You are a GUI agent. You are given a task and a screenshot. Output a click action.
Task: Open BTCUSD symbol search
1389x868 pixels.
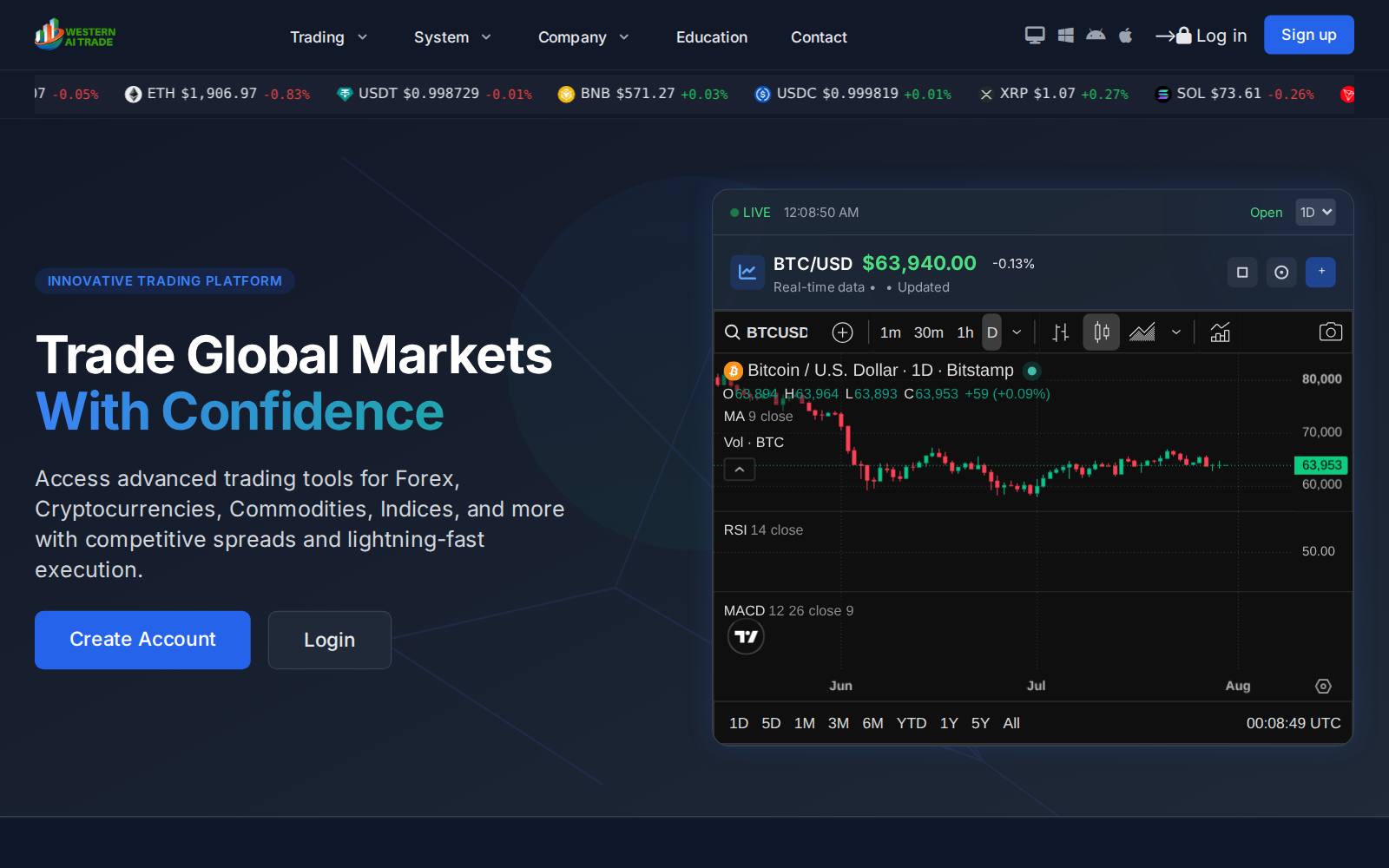[x=767, y=332]
